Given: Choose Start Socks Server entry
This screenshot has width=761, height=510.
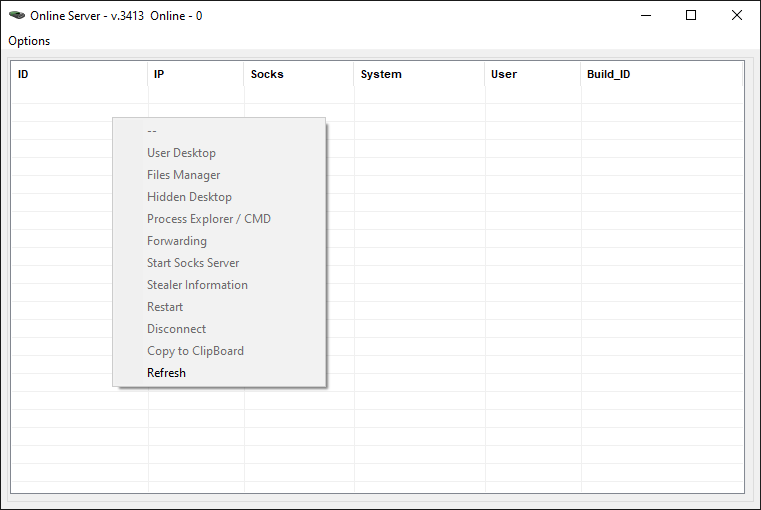Looking at the screenshot, I should (219, 263).
